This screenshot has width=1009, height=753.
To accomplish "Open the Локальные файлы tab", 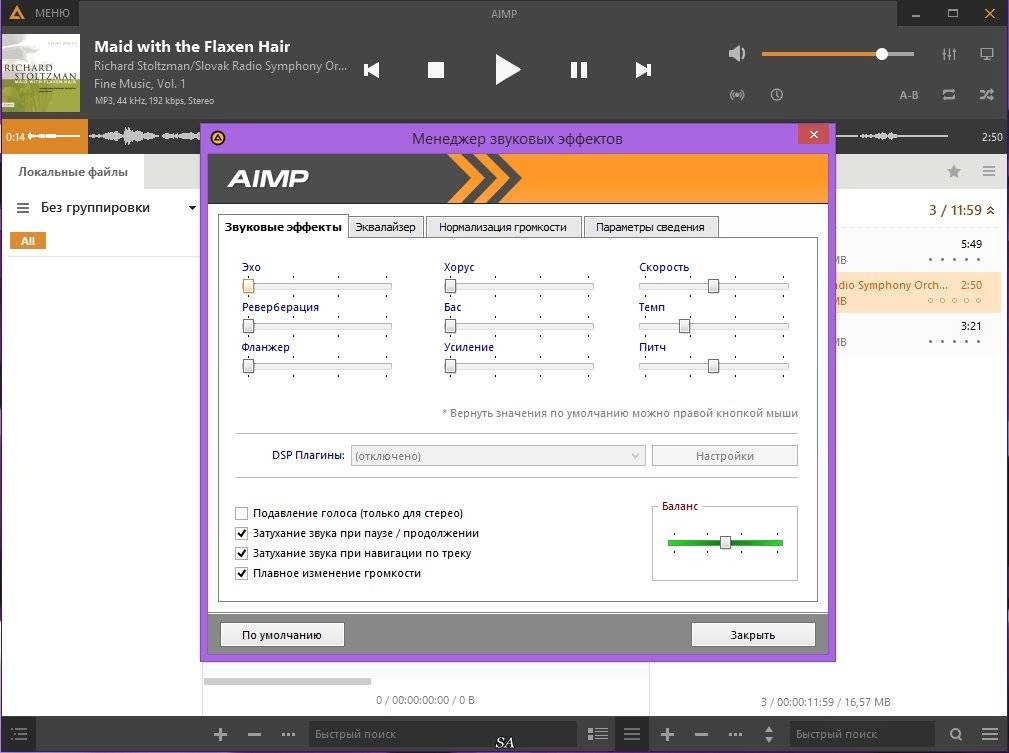I will tap(73, 172).
